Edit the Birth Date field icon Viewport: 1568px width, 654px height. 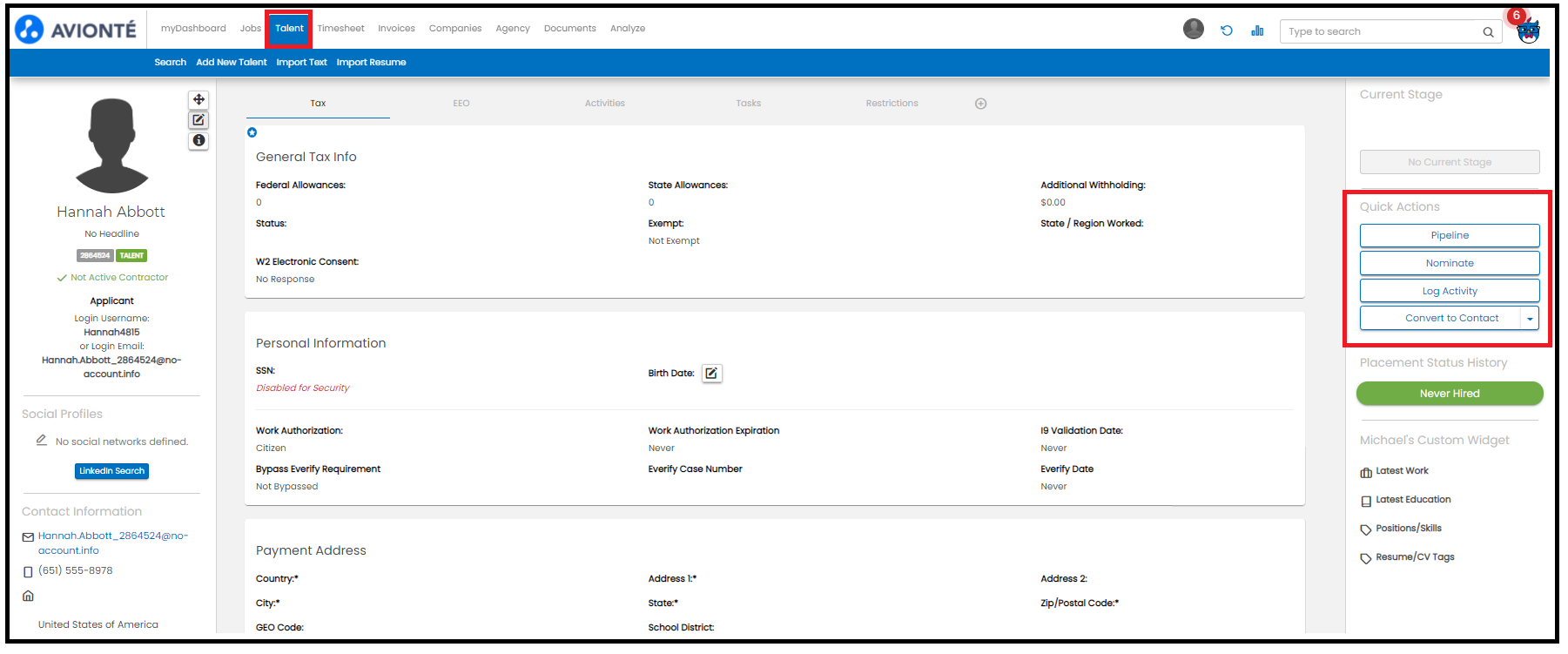[x=711, y=374]
